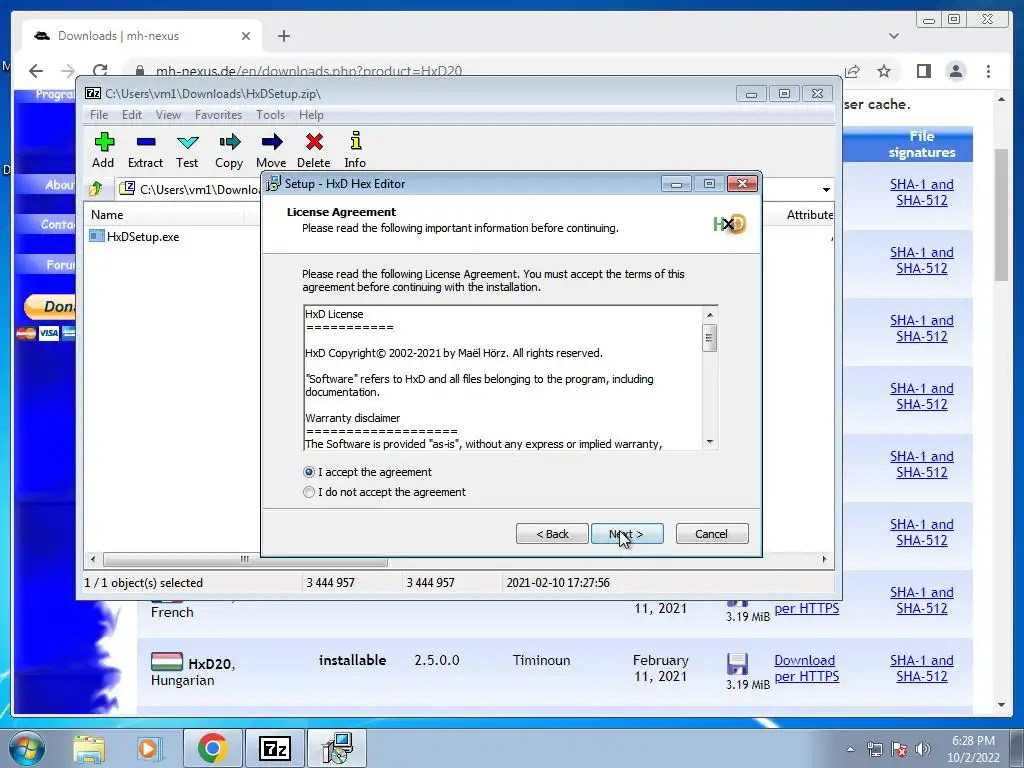This screenshot has width=1024, height=768.
Task: Switch to 7-Zip taskbar button
Action: click(x=275, y=748)
